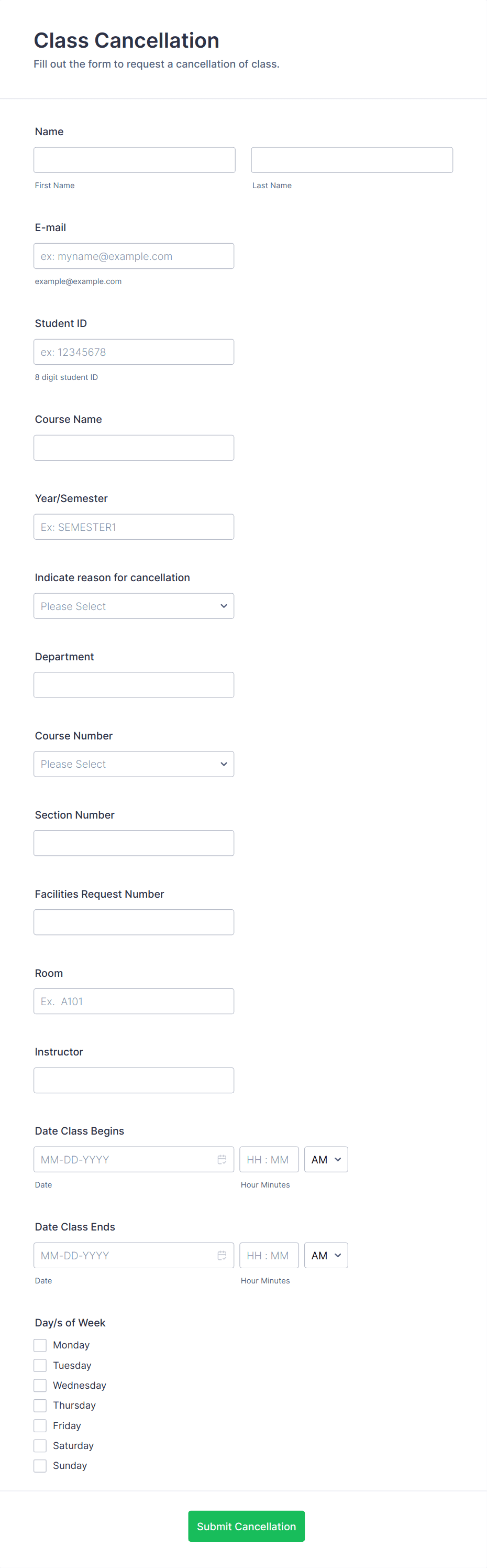487x1568 pixels.
Task: Tick the Wednesday checkbox
Action: pyautogui.click(x=40, y=1386)
